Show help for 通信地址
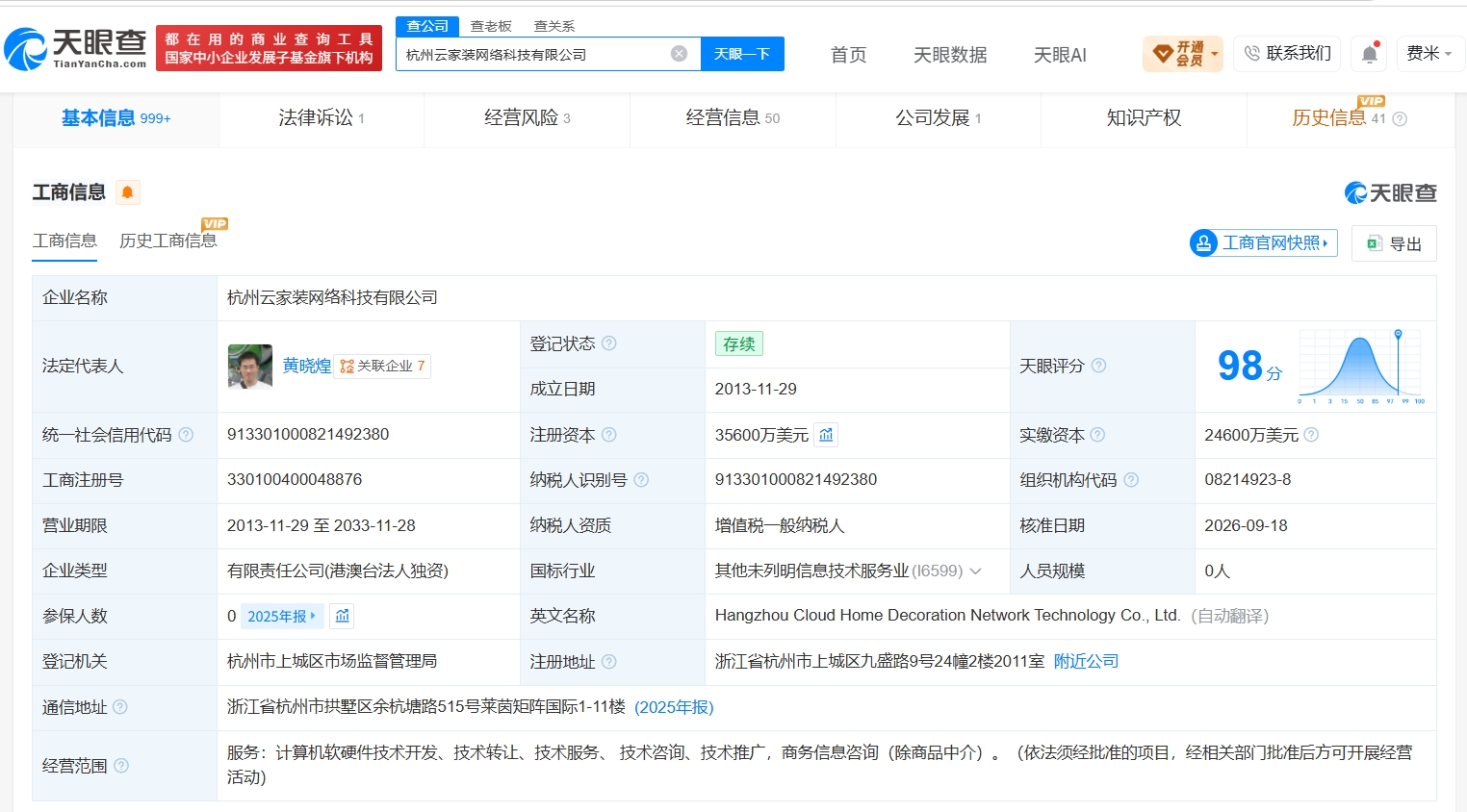1467x812 pixels. pyautogui.click(x=120, y=707)
